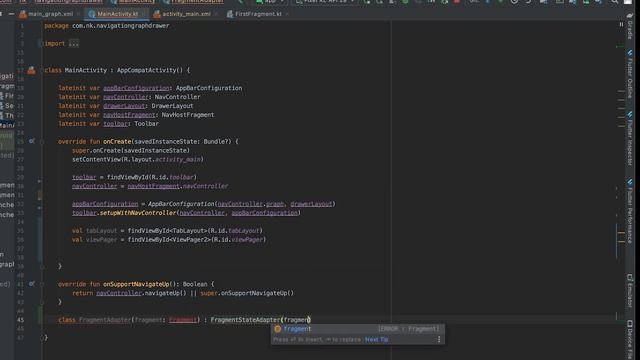
Task: Click the onCreate override gutter icon
Action: (31, 141)
